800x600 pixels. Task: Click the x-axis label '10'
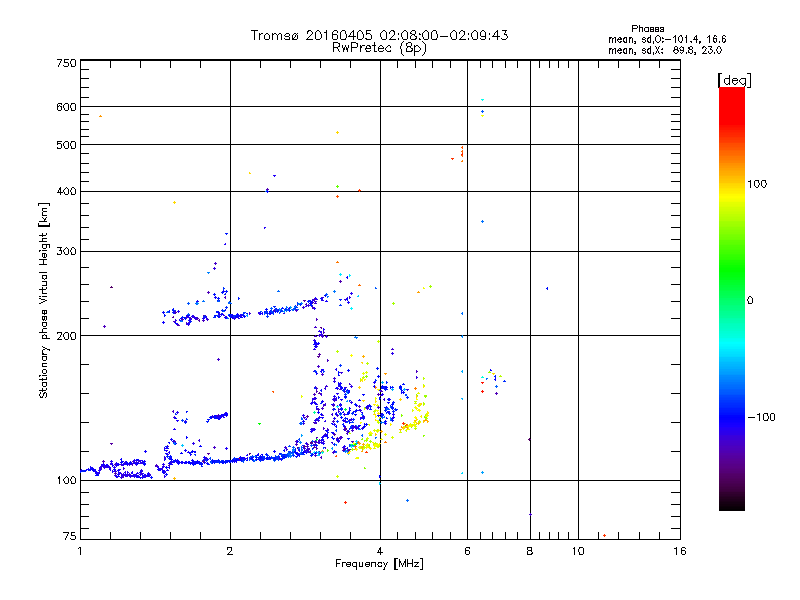pyautogui.click(x=578, y=551)
